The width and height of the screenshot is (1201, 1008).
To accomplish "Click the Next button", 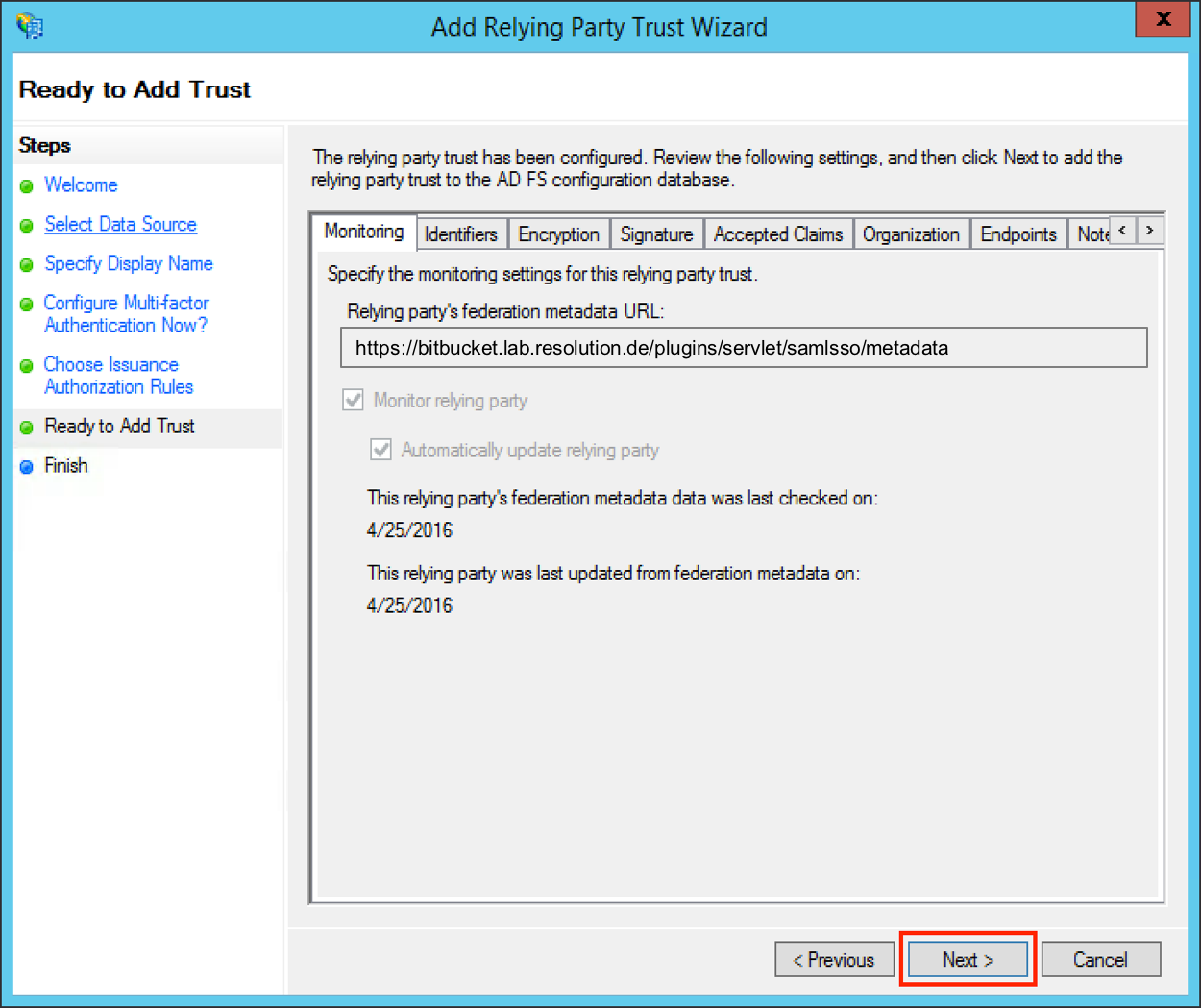I will [x=968, y=959].
